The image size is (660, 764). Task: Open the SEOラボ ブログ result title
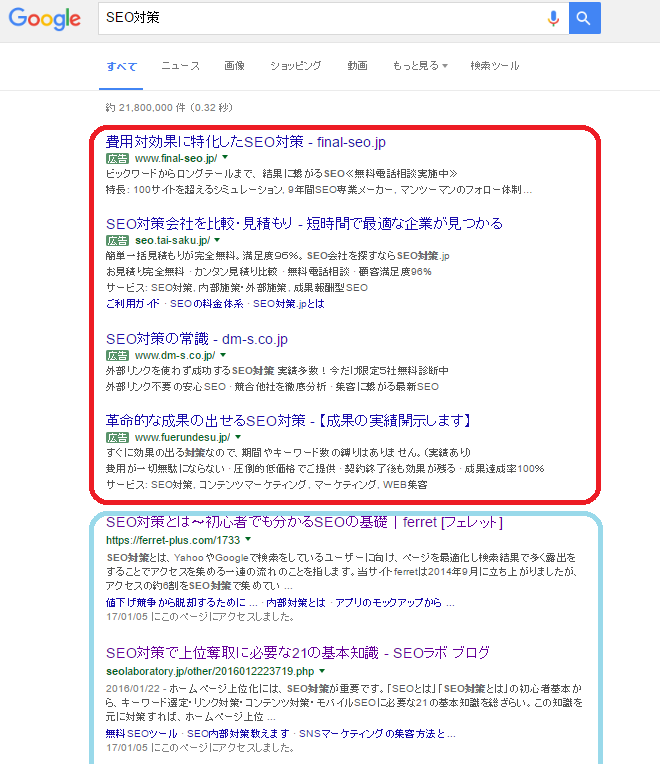click(x=297, y=653)
